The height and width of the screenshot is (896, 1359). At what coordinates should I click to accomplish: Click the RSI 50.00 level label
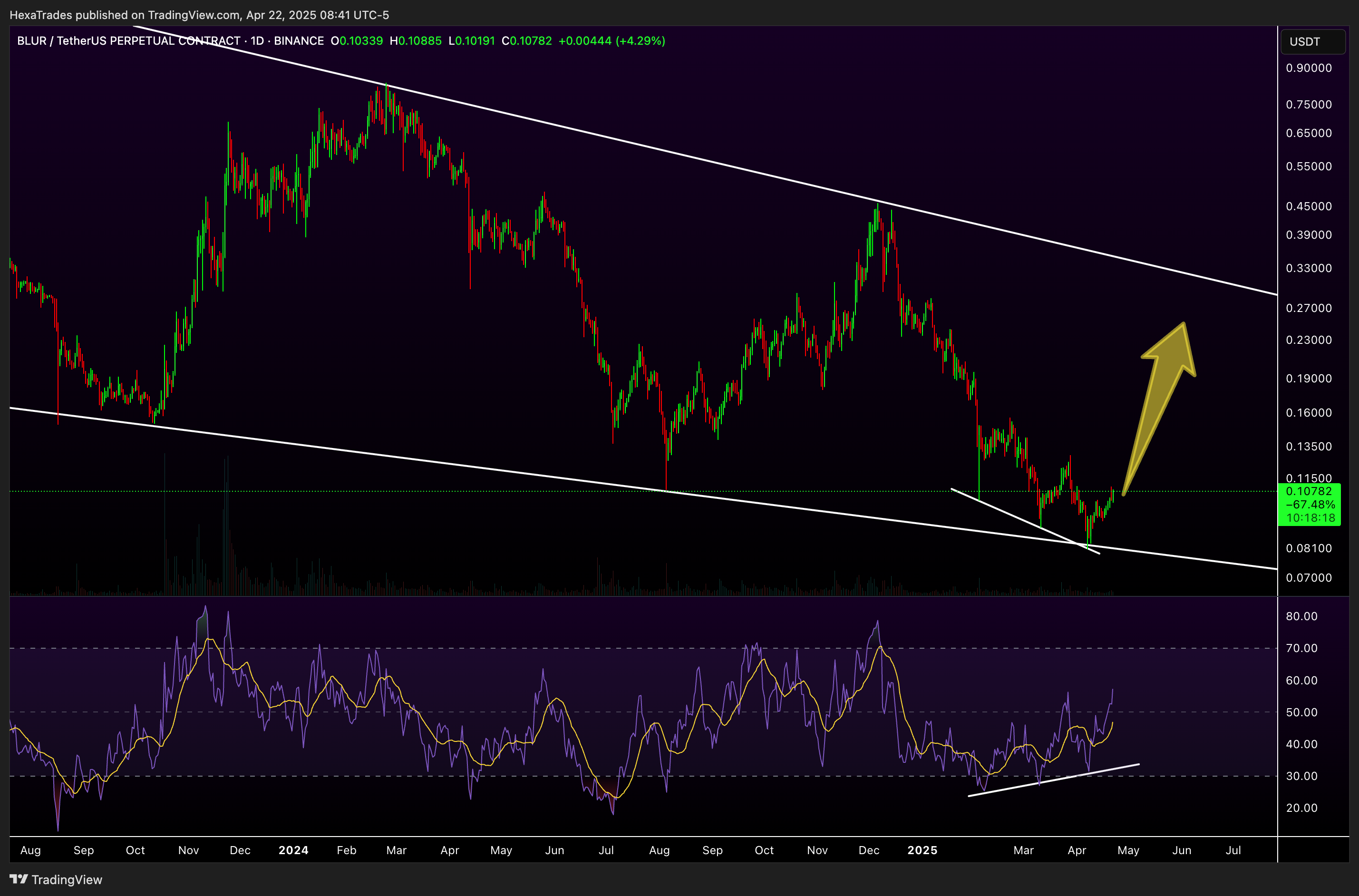pyautogui.click(x=1302, y=712)
